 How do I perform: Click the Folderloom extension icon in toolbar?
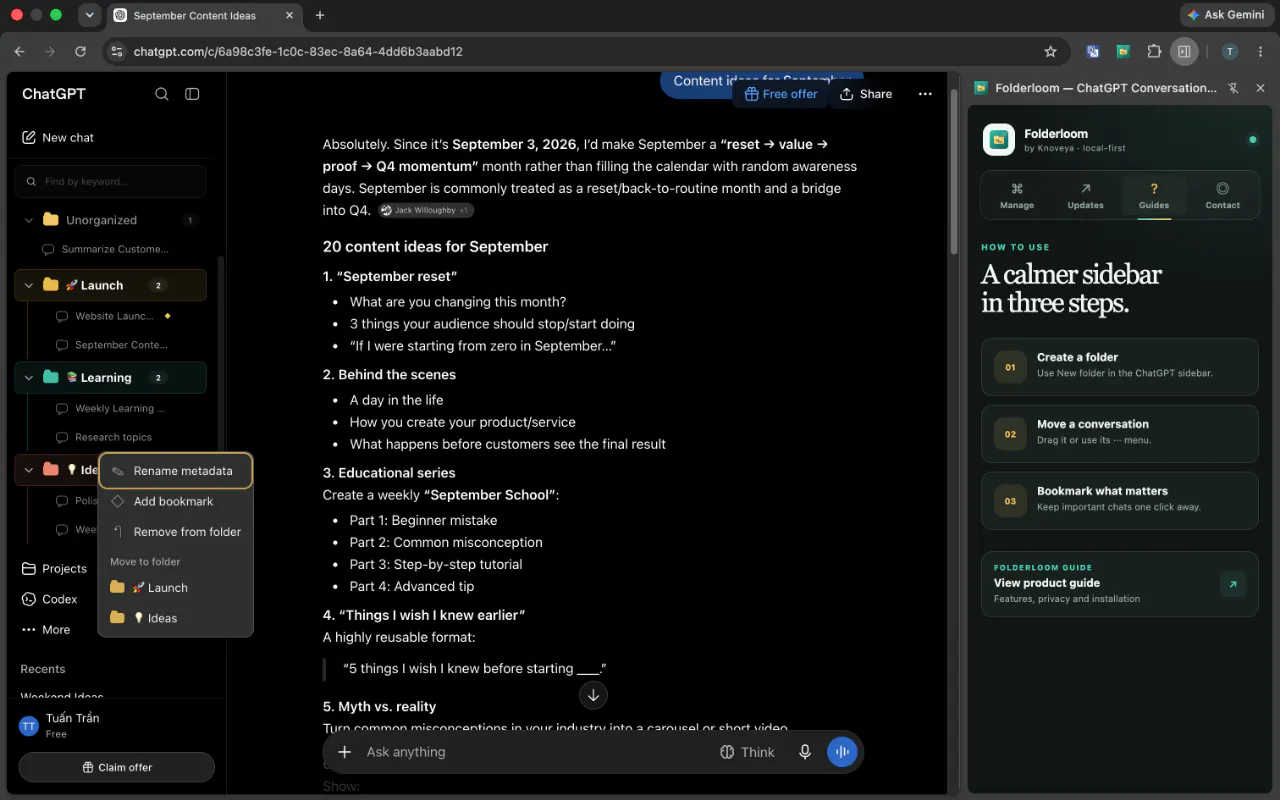pyautogui.click(x=1123, y=51)
